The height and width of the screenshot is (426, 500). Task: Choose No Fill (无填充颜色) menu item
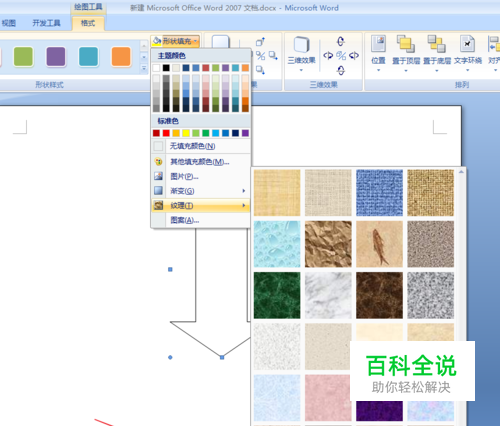201,146
